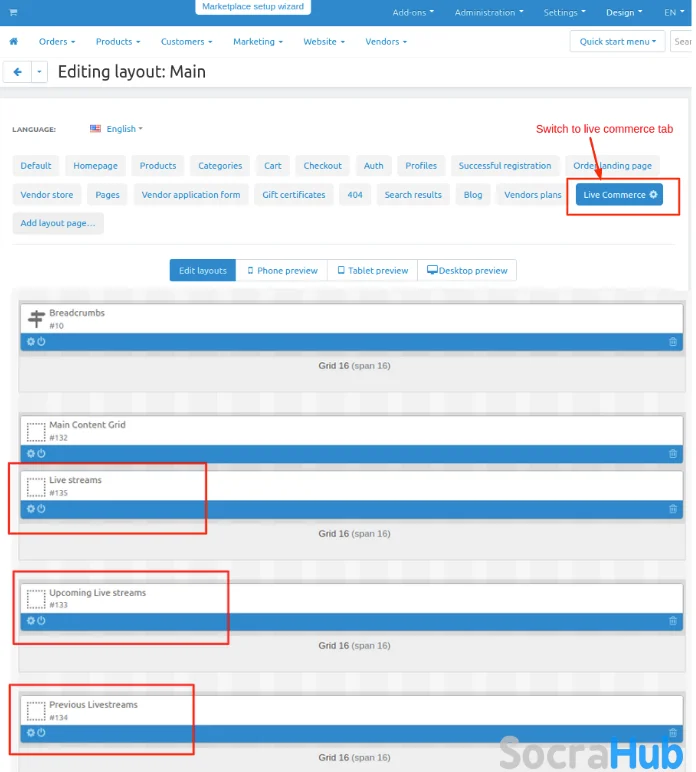Screen dimensions: 696x772
Task: Switch to the Vendor store layout tab
Action: [x=47, y=195]
